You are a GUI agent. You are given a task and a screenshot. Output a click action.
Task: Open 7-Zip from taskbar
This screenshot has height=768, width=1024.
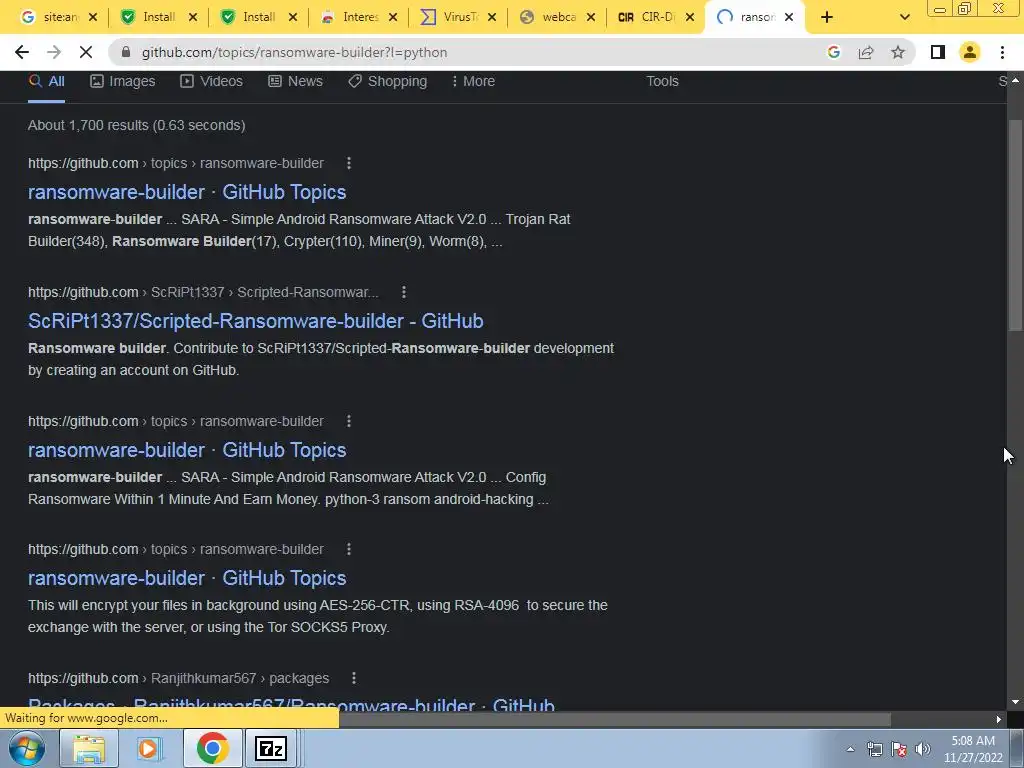tap(271, 748)
